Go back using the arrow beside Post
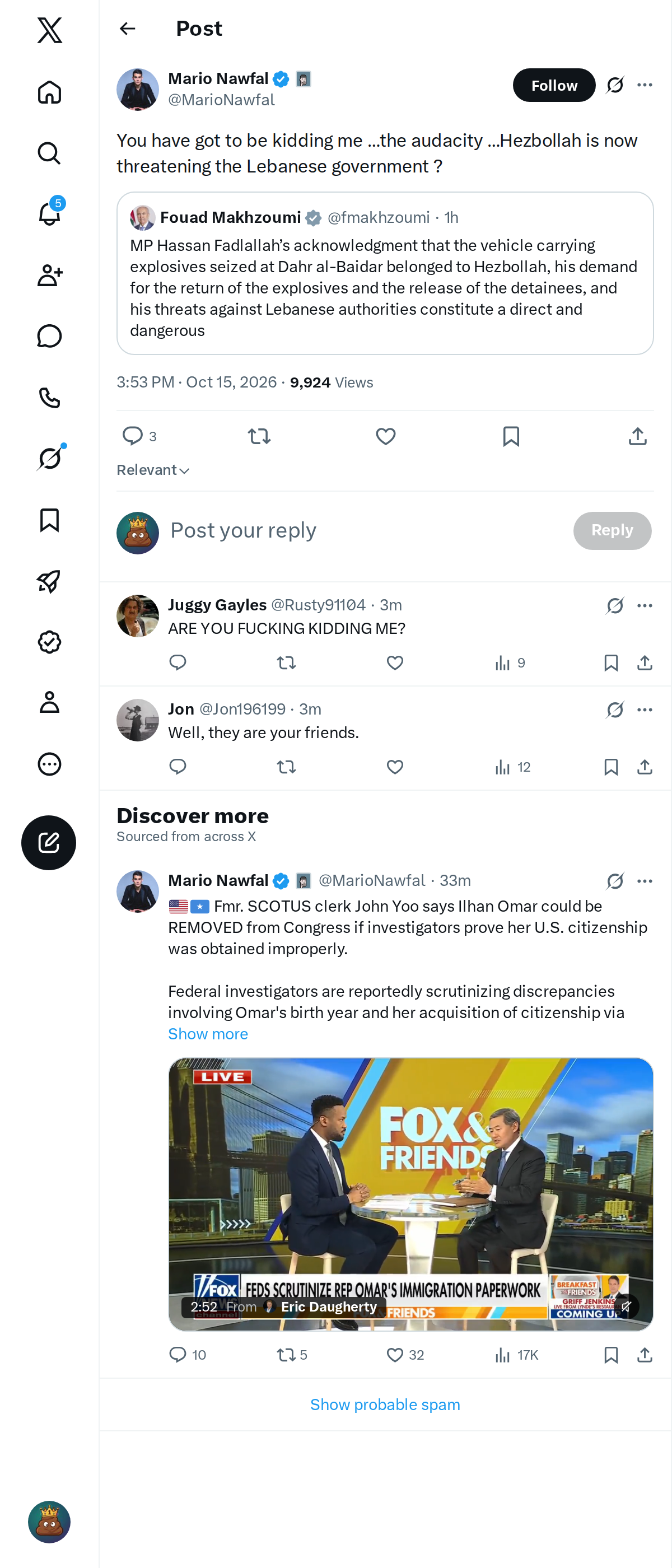 coord(128,29)
